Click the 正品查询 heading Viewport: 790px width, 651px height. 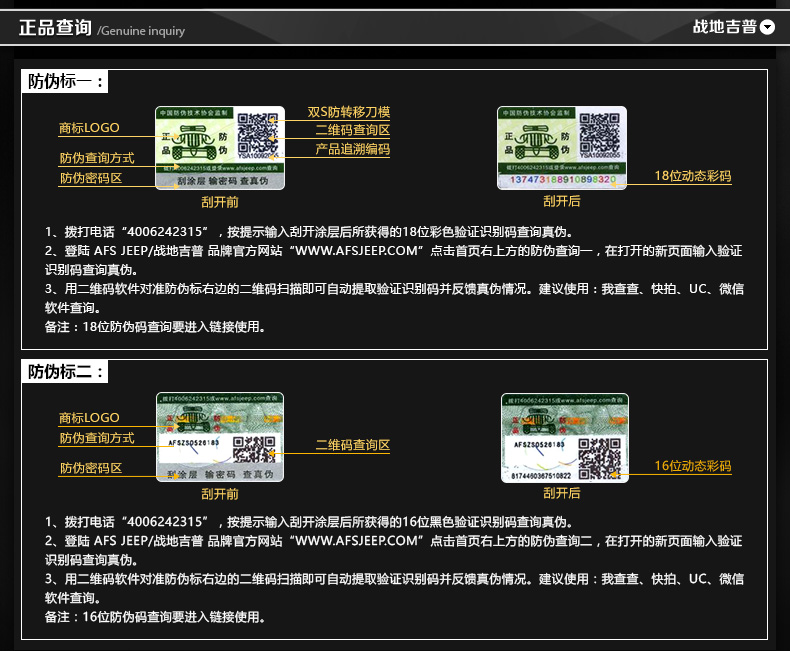[55, 28]
